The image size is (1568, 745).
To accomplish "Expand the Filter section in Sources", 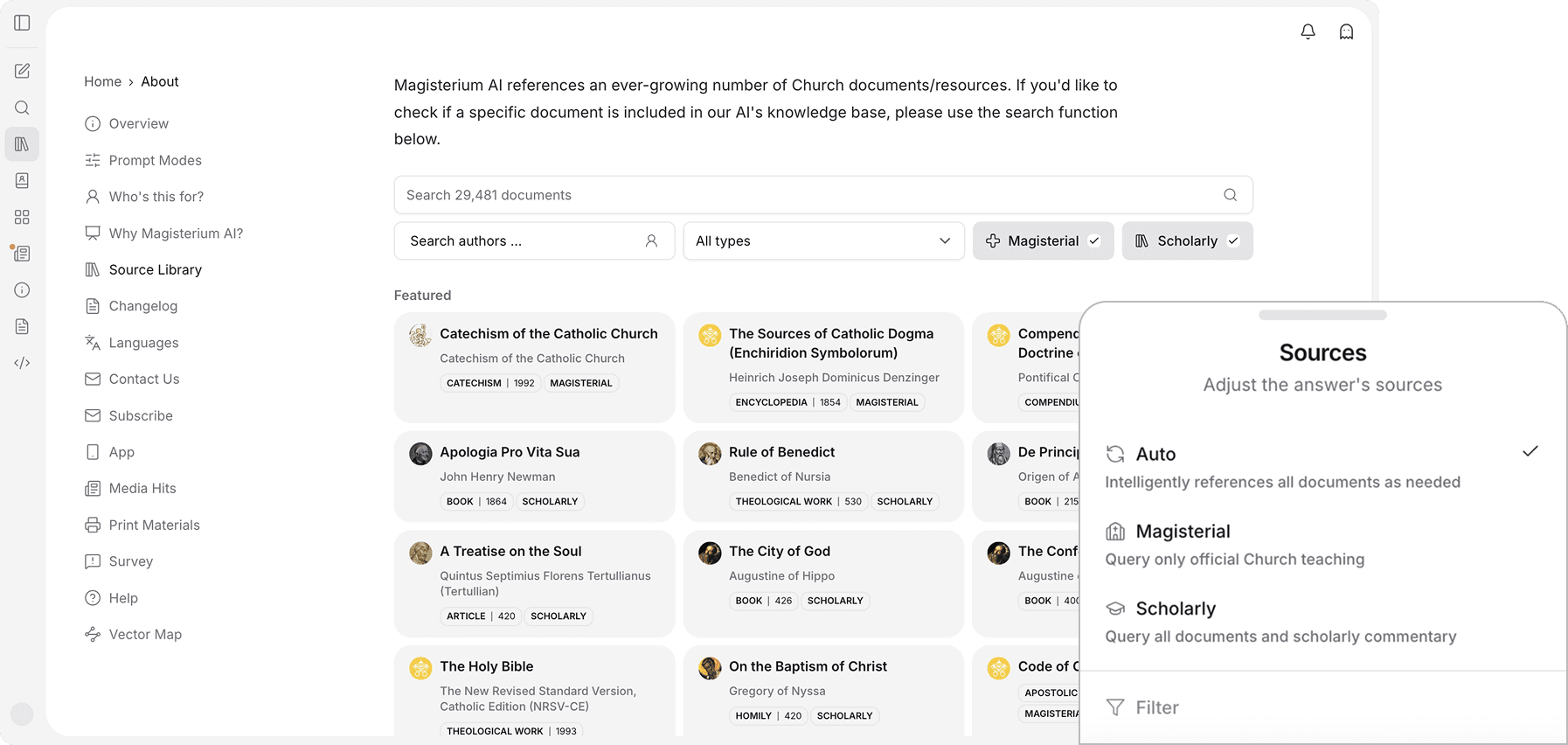I will click(x=1156, y=707).
